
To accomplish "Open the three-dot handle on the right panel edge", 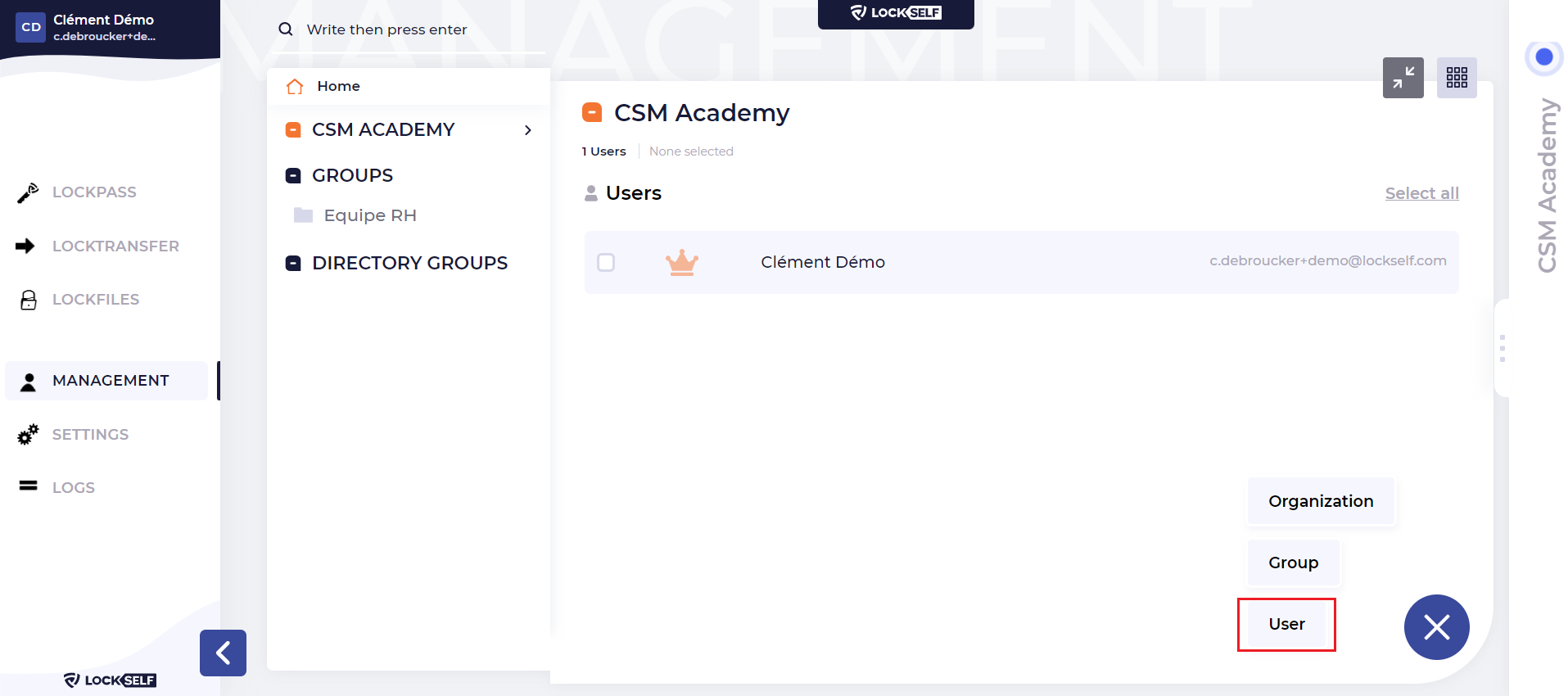I will tap(1502, 348).
